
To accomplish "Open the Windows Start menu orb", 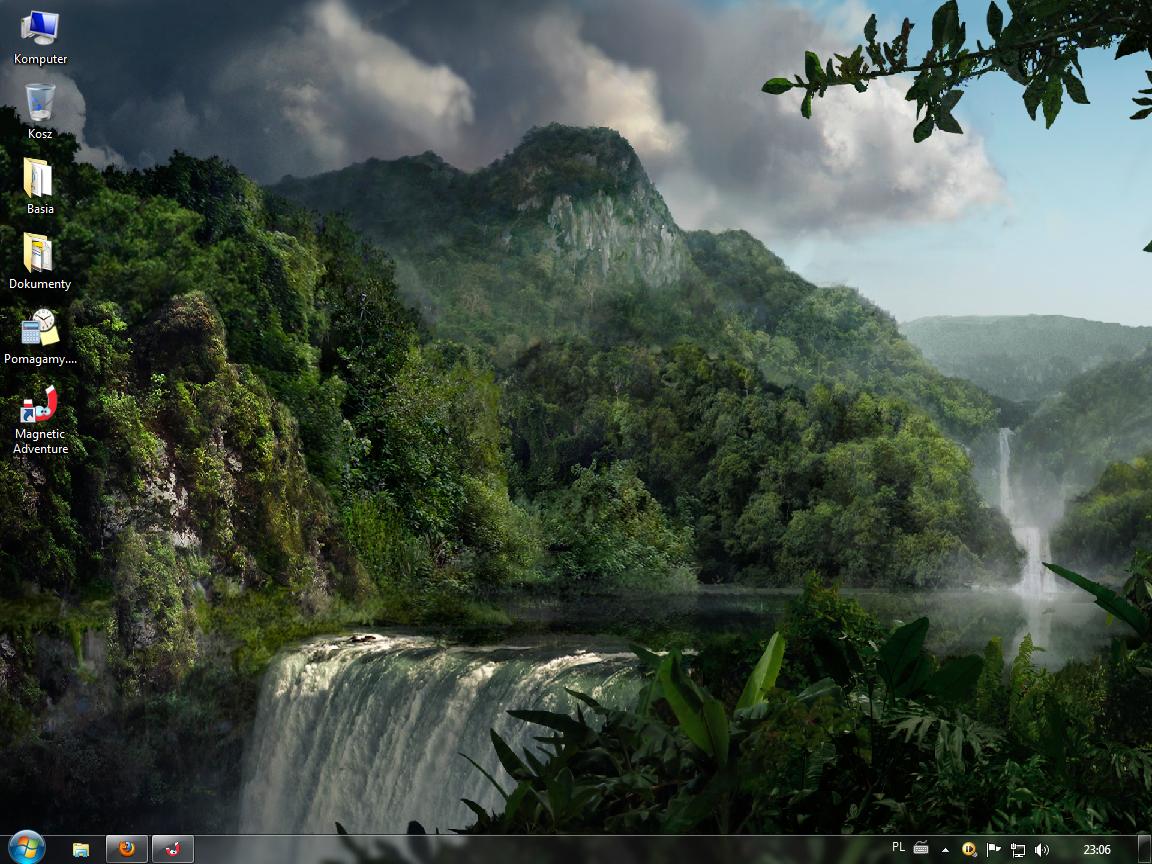I will point(26,848).
